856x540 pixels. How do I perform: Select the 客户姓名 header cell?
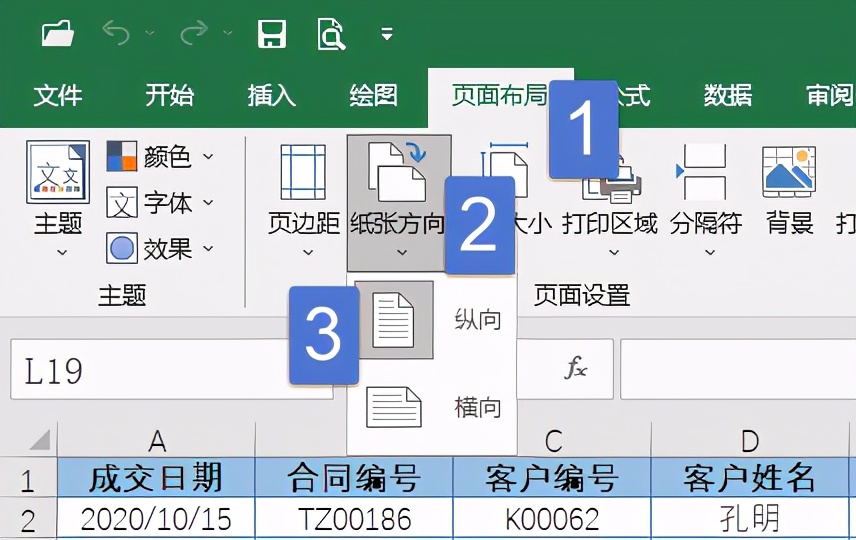click(750, 478)
